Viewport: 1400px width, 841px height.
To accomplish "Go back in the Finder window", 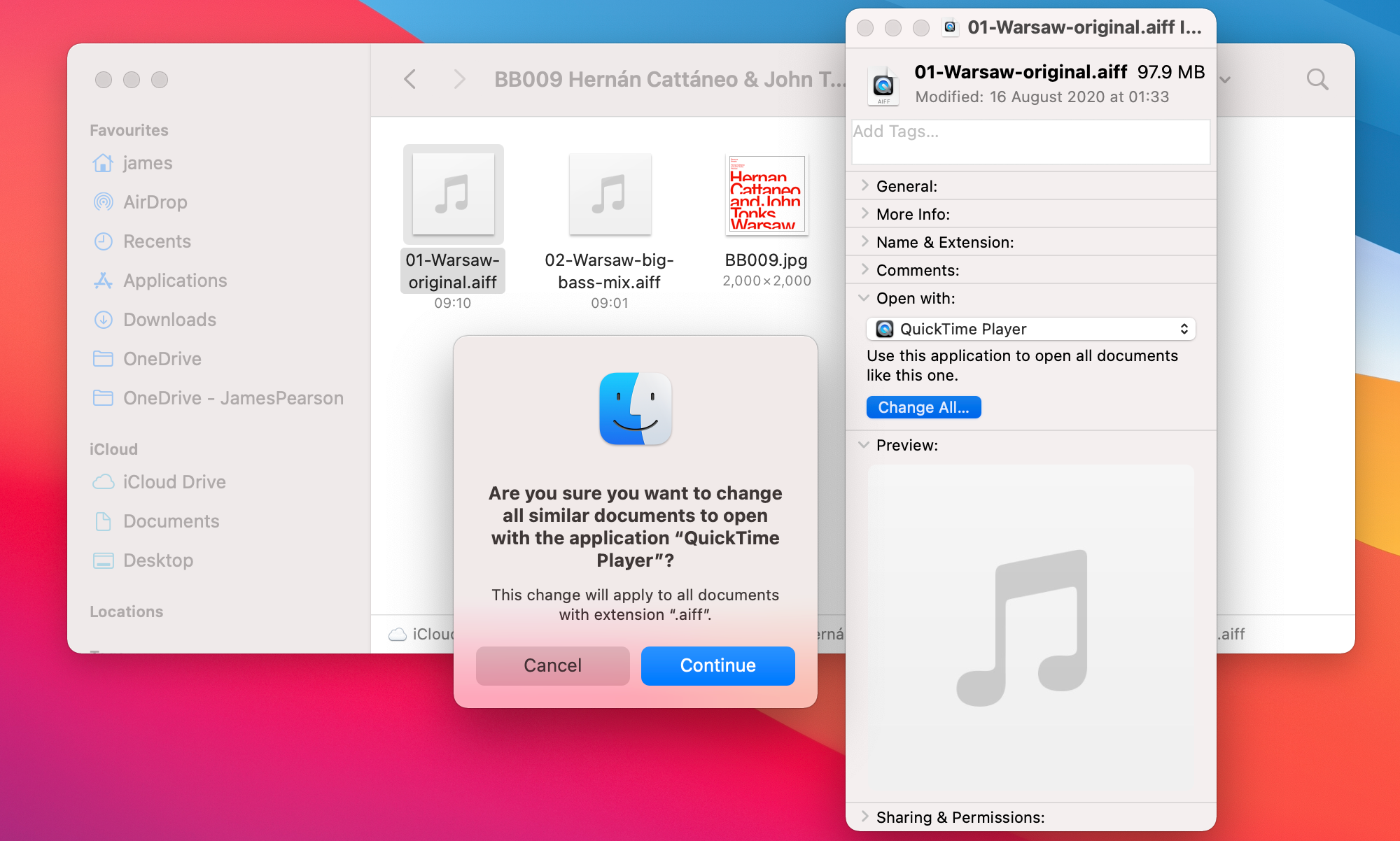I will (x=410, y=79).
